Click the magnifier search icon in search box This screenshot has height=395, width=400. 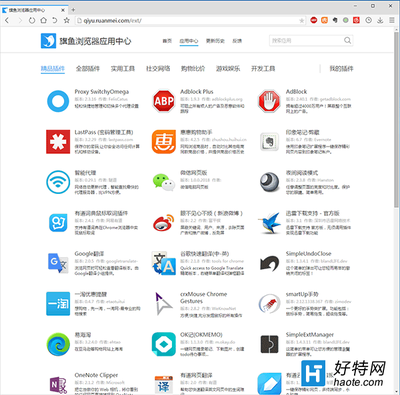point(347,40)
